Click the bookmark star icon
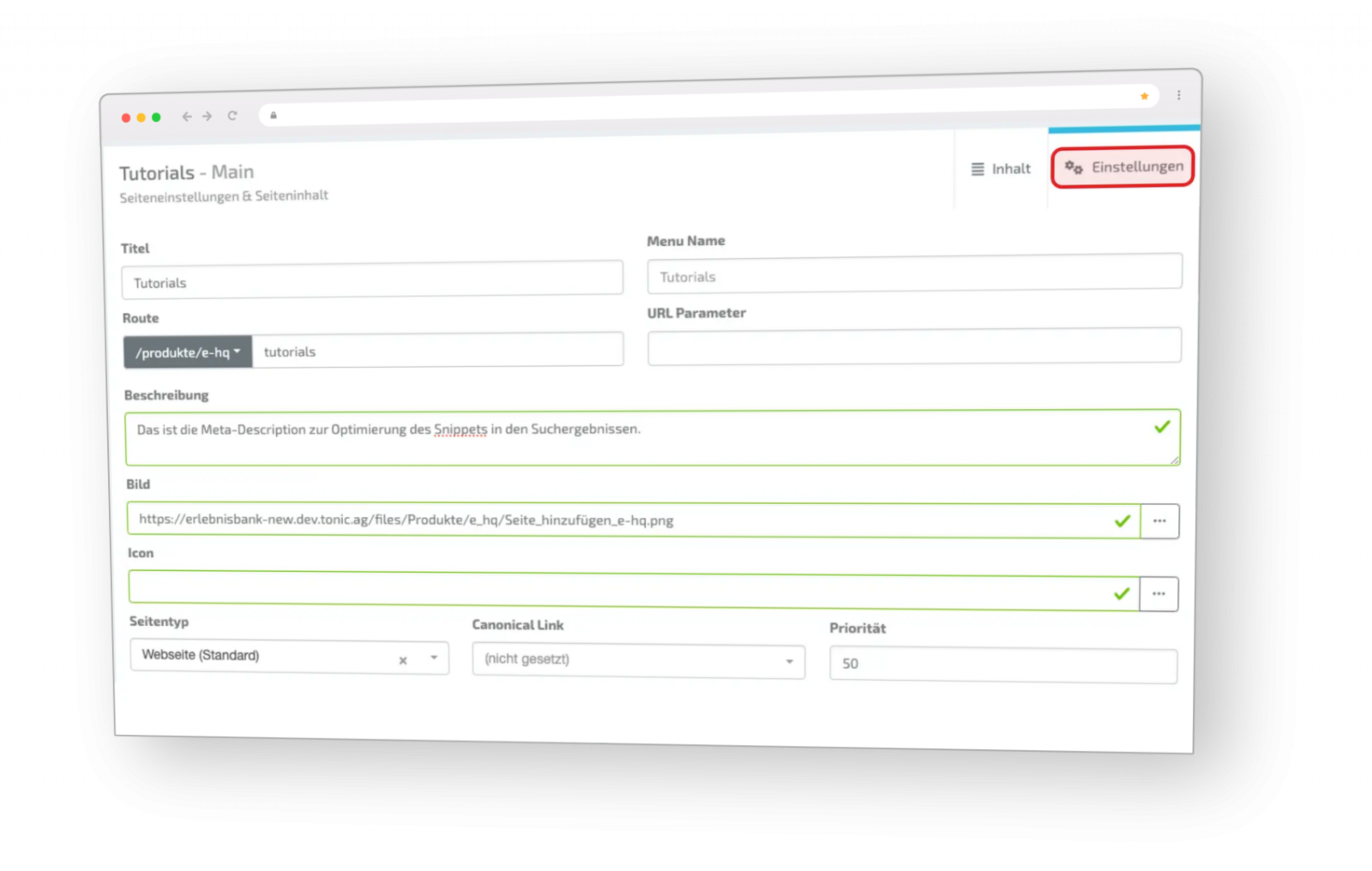The height and width of the screenshot is (871, 1372). [x=1144, y=96]
